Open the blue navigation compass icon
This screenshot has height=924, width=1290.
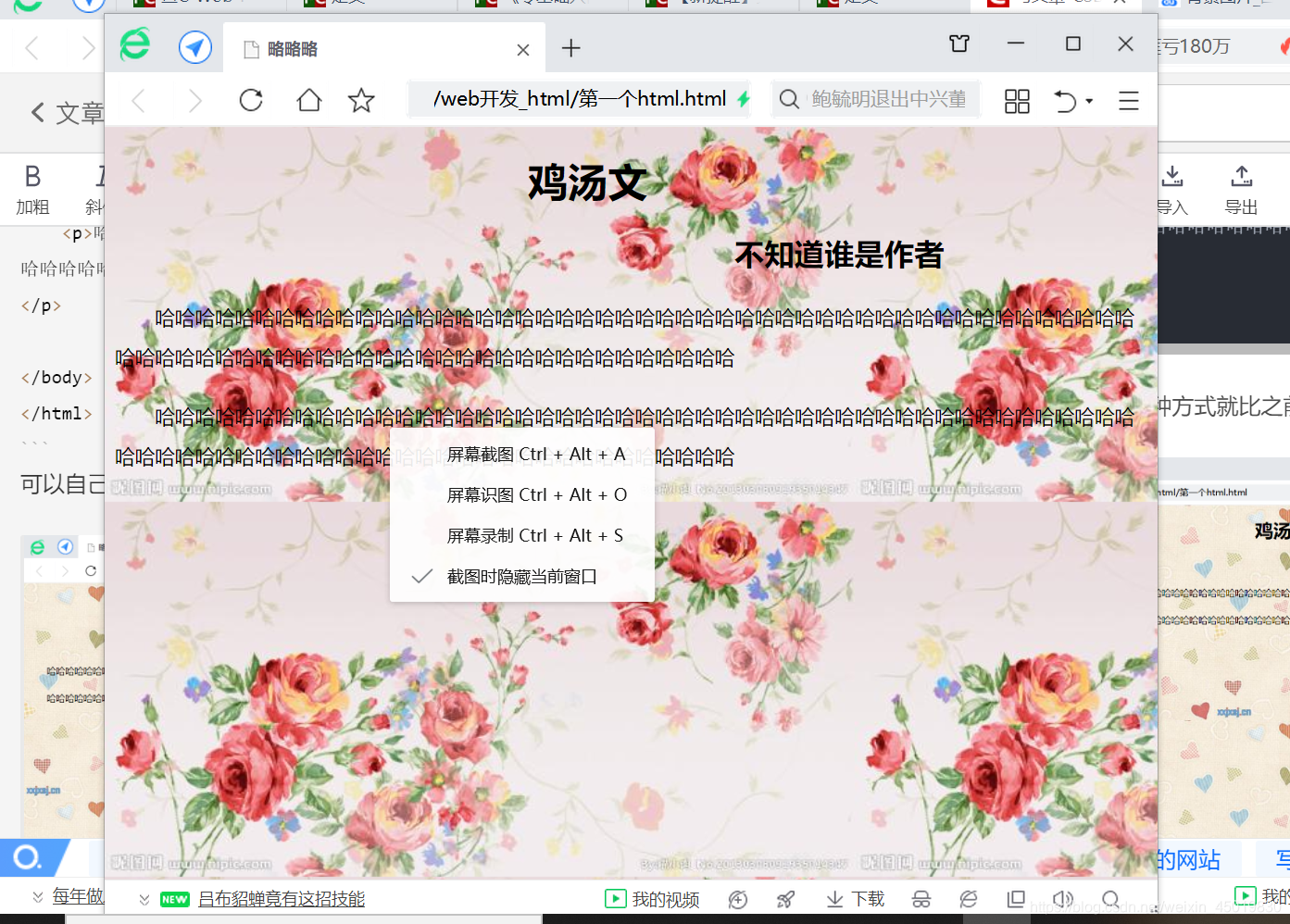(195, 47)
